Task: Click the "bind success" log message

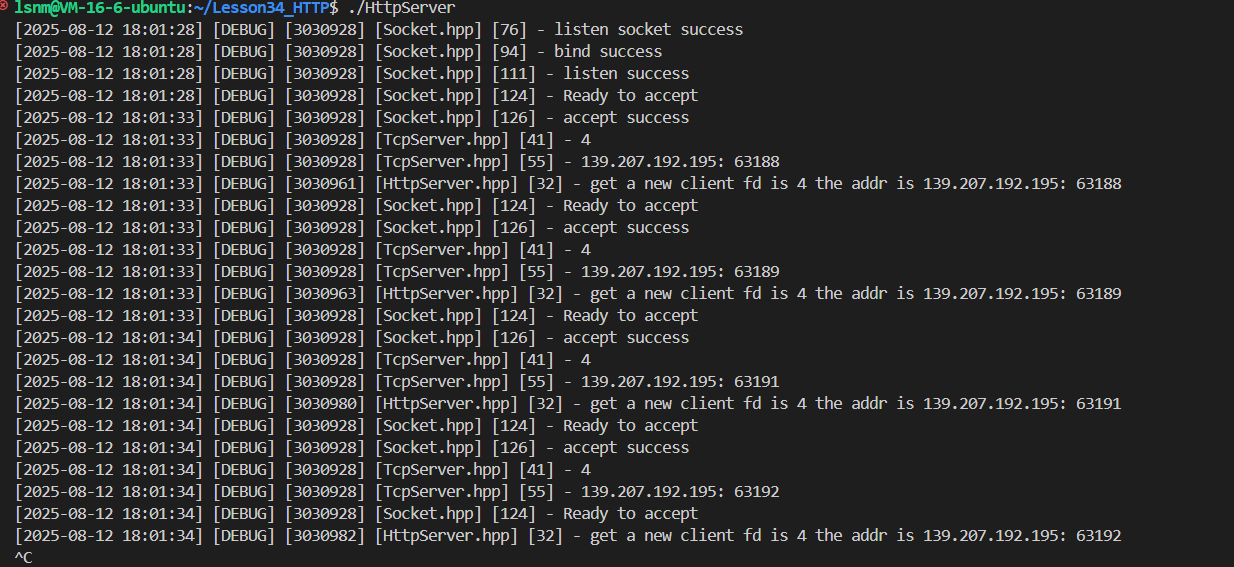Action: (x=608, y=52)
